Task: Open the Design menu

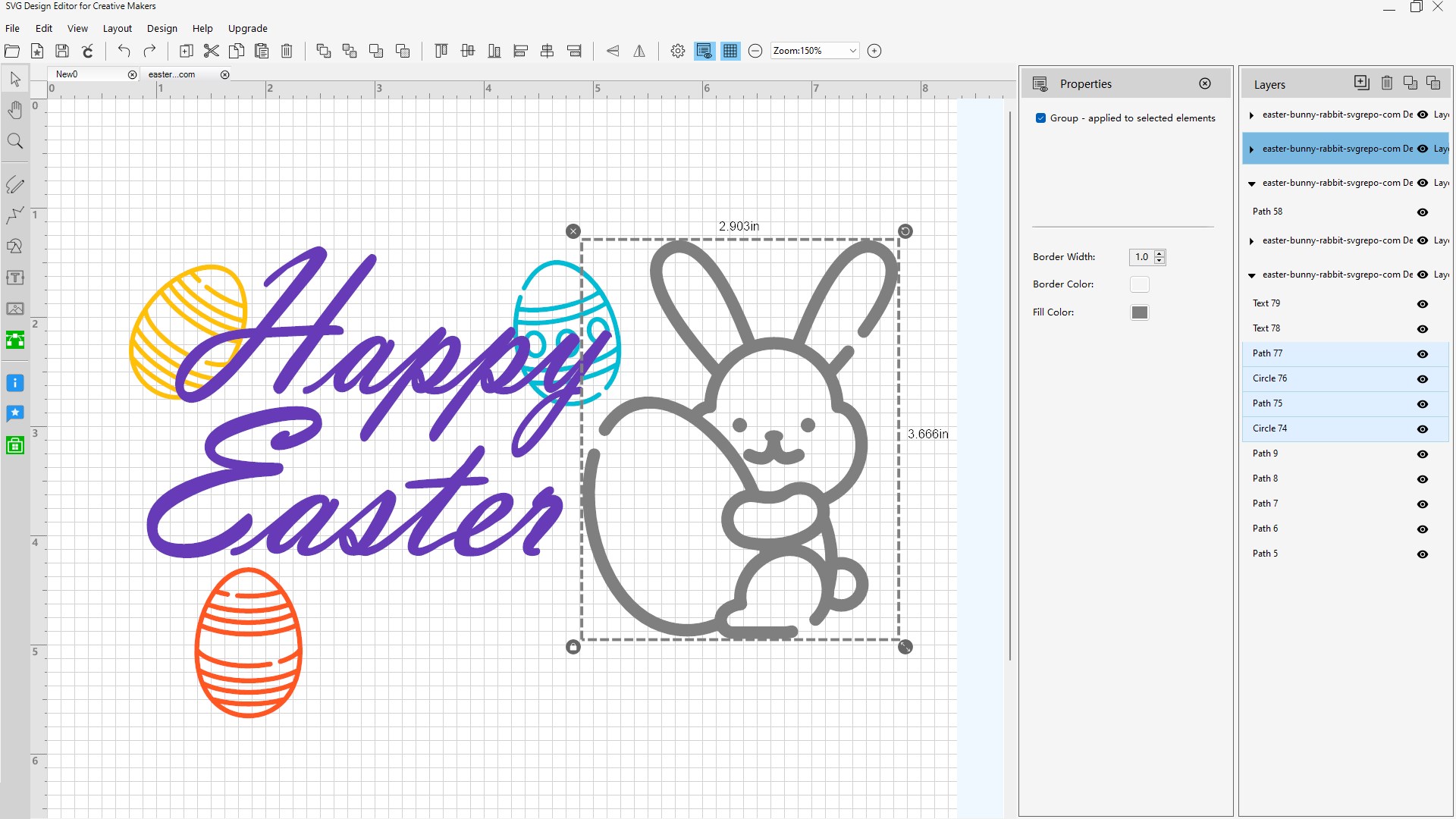Action: click(162, 28)
